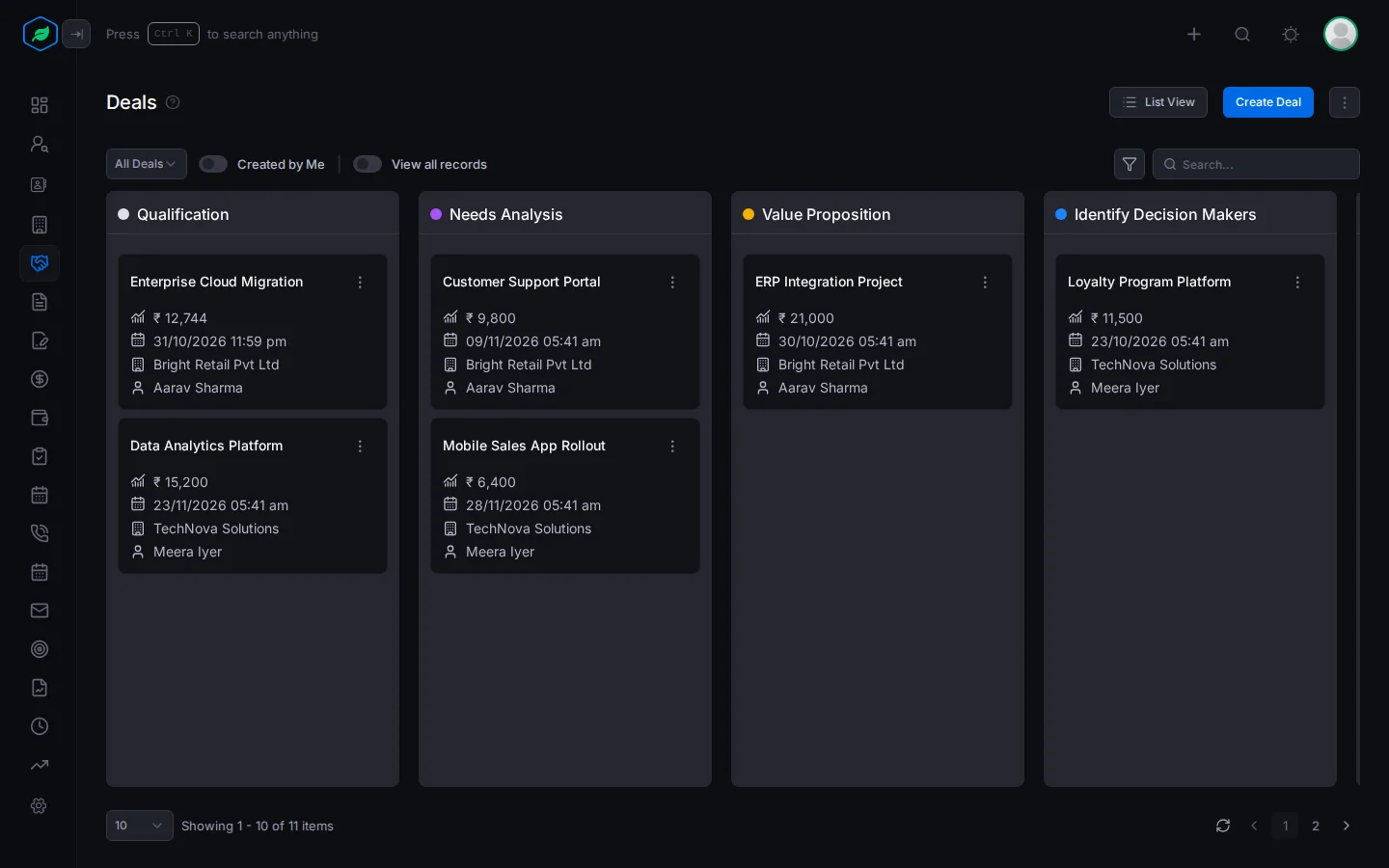Open Enterprise Cloud Migration card options menu
This screenshot has height=868, width=1389.
pos(360,283)
